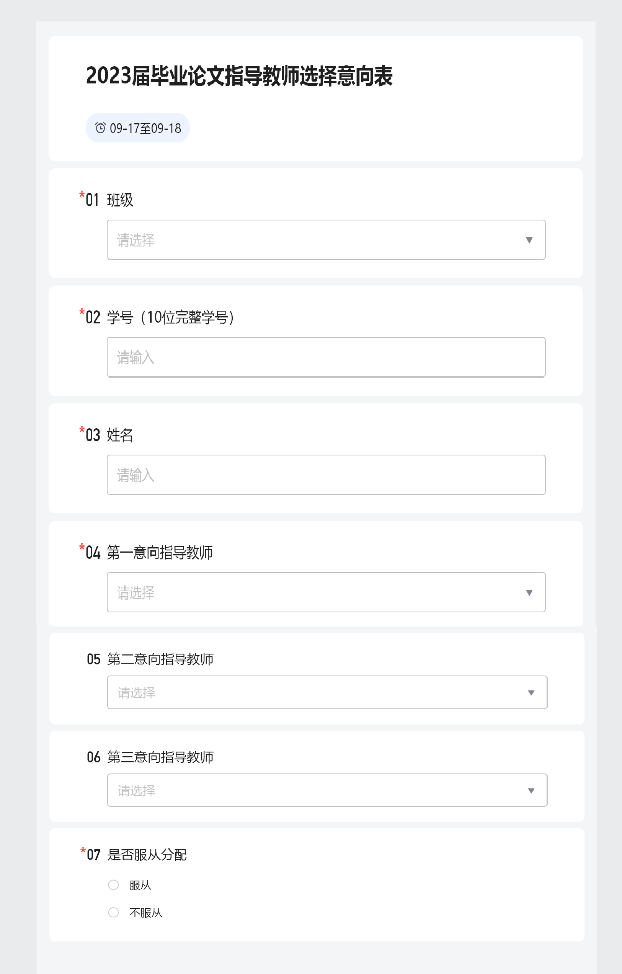This screenshot has width=622, height=974.
Task: Select the 服从 radio button
Action: click(113, 885)
